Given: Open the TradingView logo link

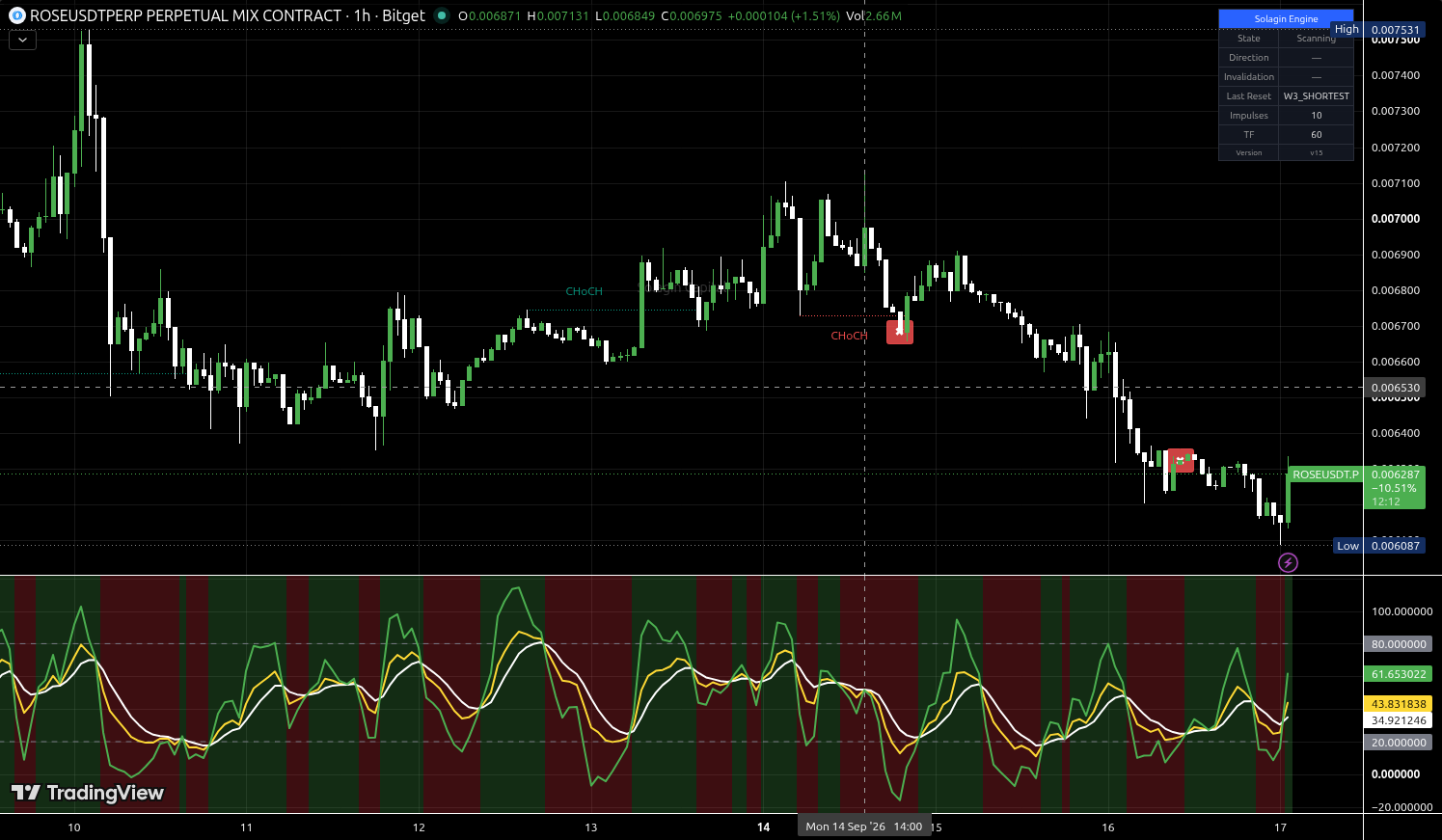Looking at the screenshot, I should point(88,793).
